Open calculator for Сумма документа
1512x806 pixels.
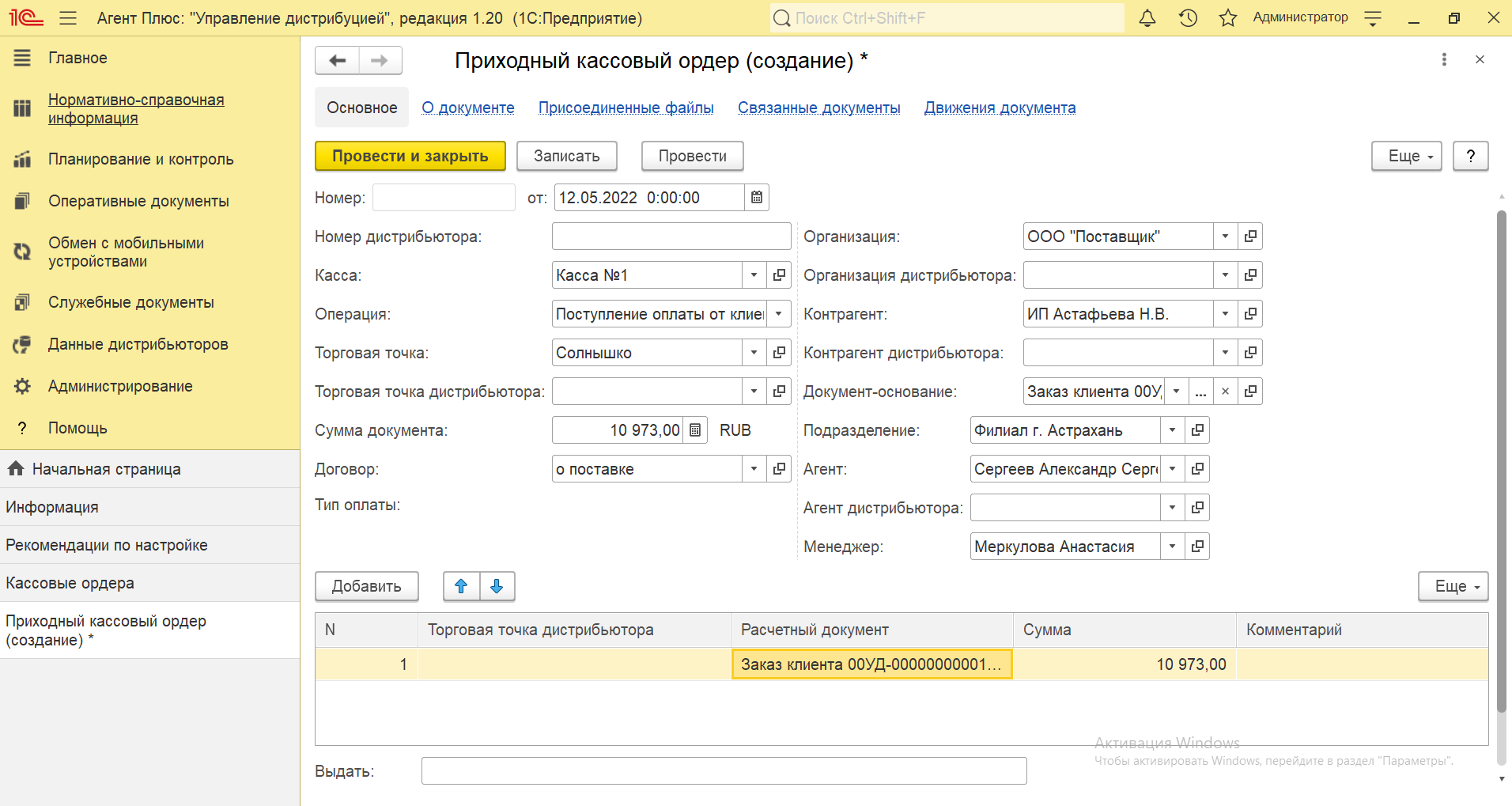(x=695, y=430)
